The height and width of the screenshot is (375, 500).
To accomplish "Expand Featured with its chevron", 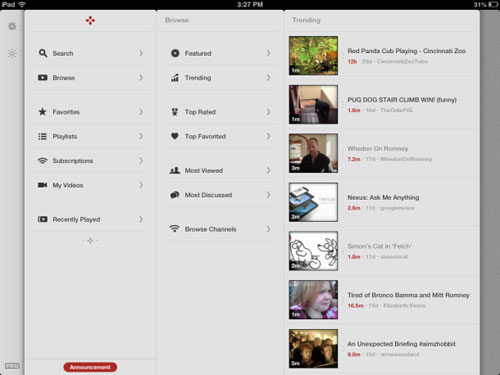I will [268, 53].
